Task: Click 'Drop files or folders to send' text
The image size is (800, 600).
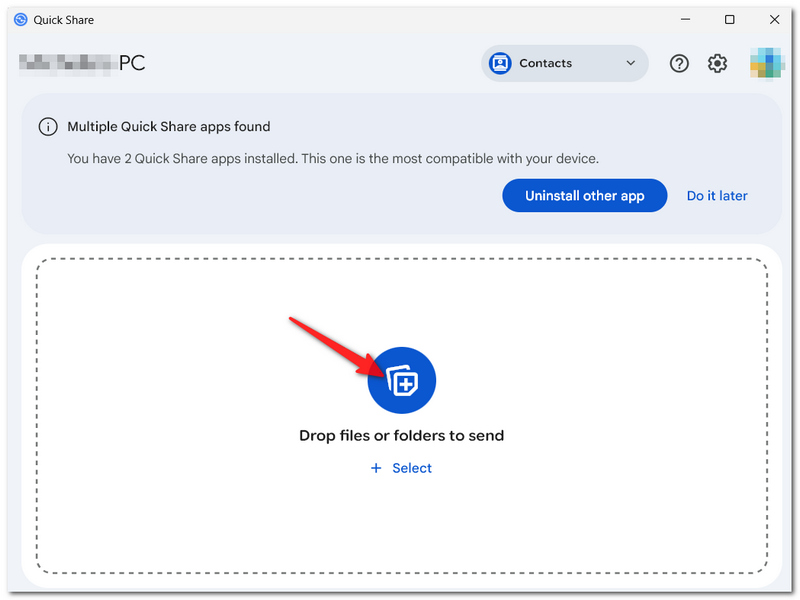Action: (x=402, y=435)
